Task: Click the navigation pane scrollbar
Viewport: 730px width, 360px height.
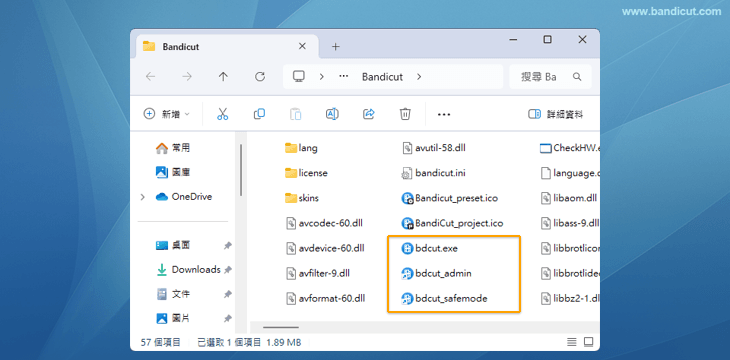Action: tap(241, 170)
